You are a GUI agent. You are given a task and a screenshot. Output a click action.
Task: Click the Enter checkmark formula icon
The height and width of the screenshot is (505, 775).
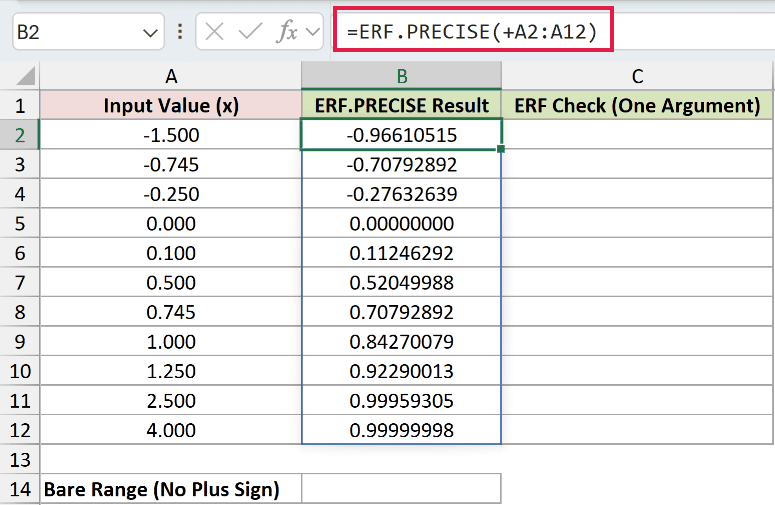[250, 32]
